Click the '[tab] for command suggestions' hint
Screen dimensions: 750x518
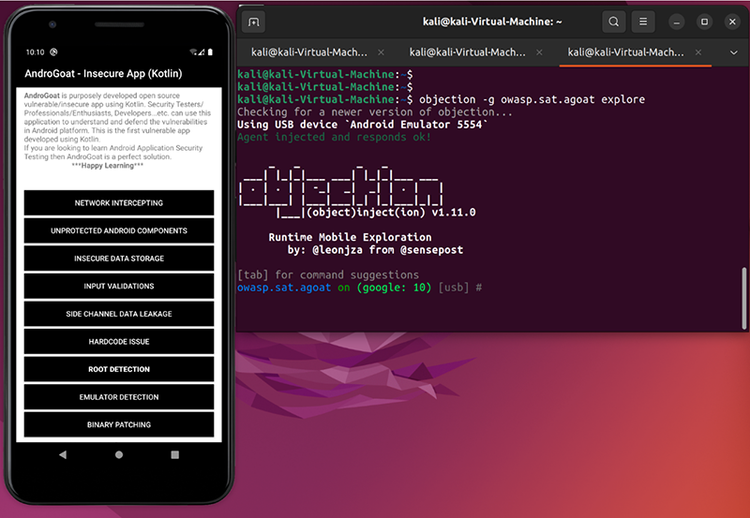pyautogui.click(x=328, y=275)
